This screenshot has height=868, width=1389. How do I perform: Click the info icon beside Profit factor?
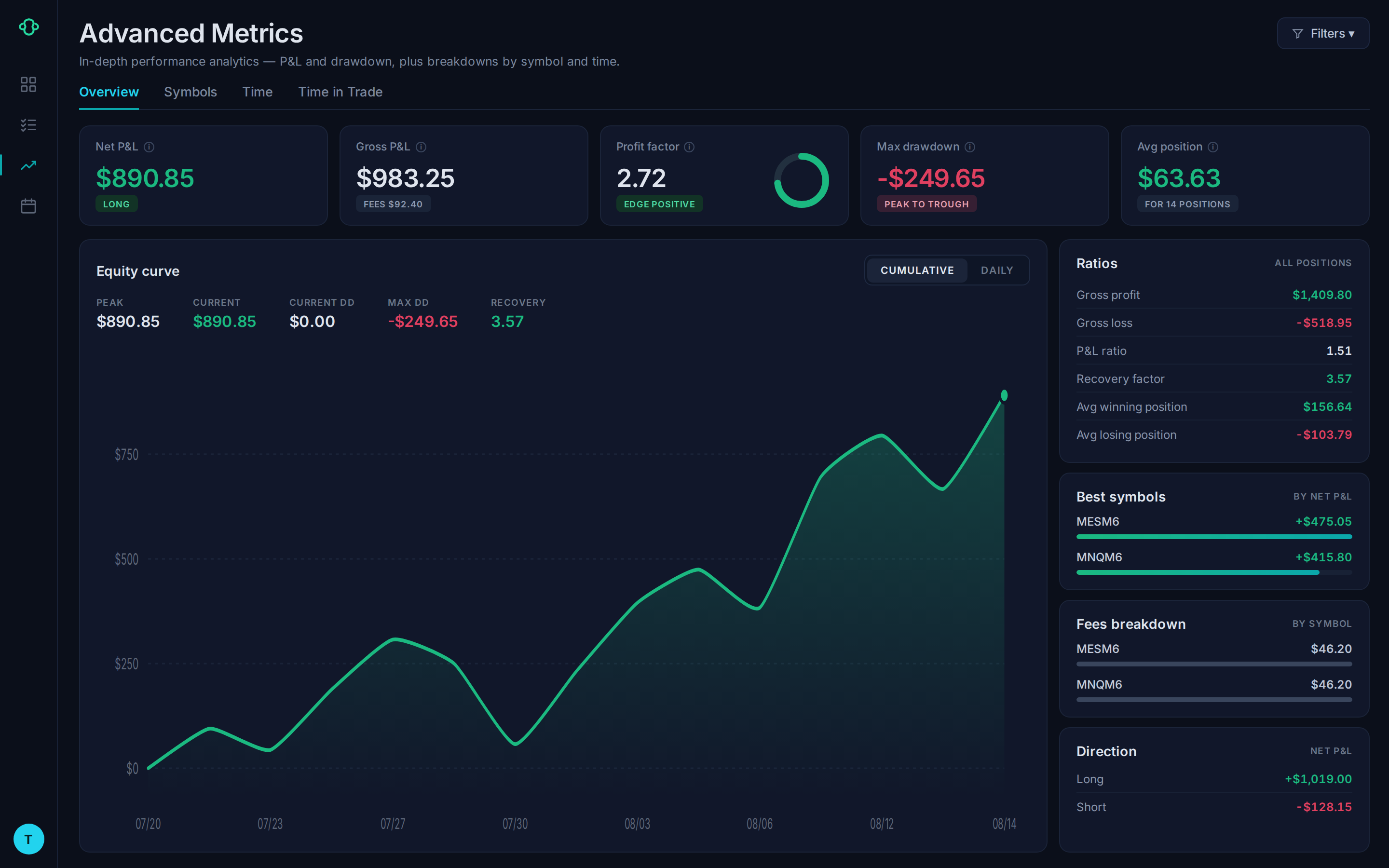689,147
